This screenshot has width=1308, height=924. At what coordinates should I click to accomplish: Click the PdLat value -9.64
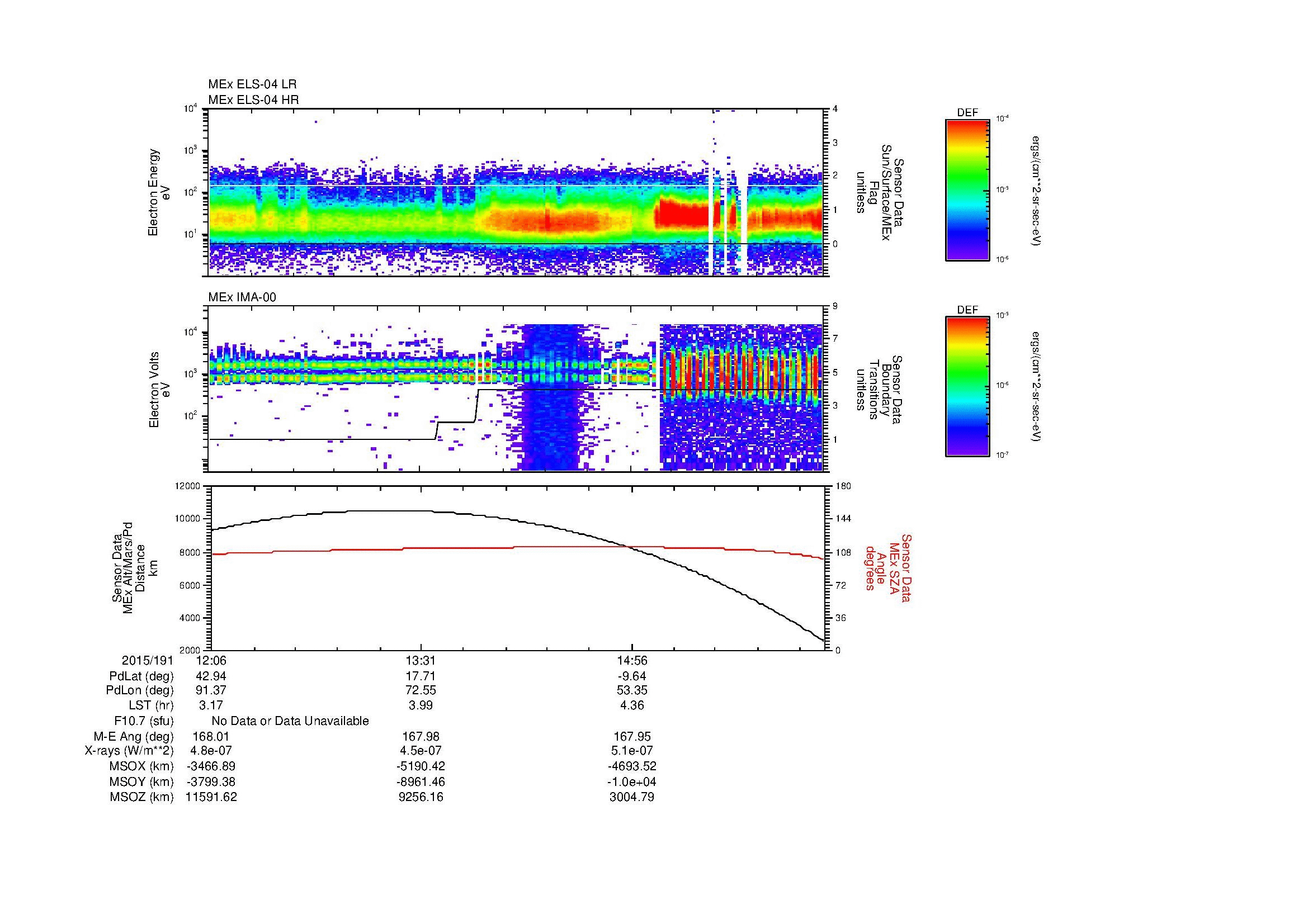point(632,676)
